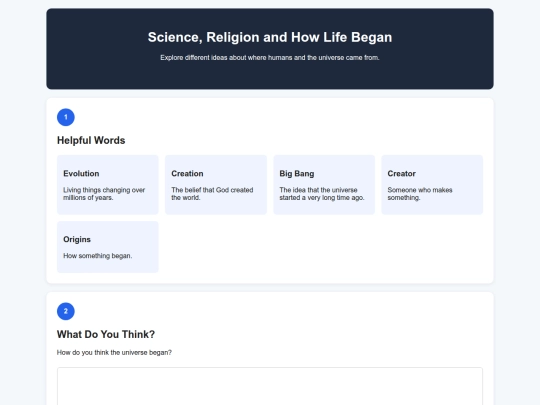Image resolution: width=540 pixels, height=405 pixels.
Task: Click the blue step 1 badge
Action: coord(66,117)
